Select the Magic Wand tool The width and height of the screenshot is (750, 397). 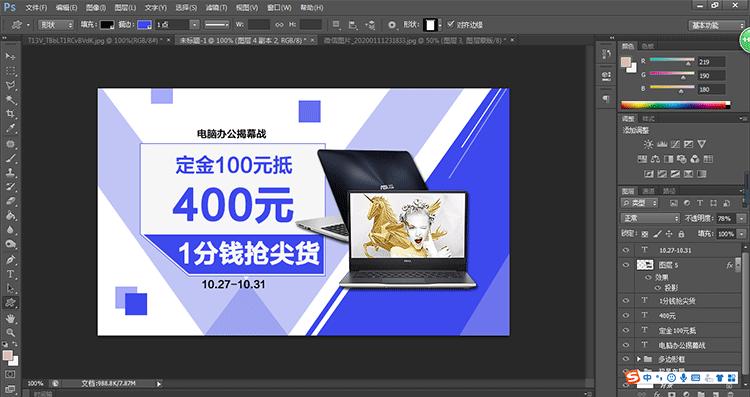tap(10, 100)
